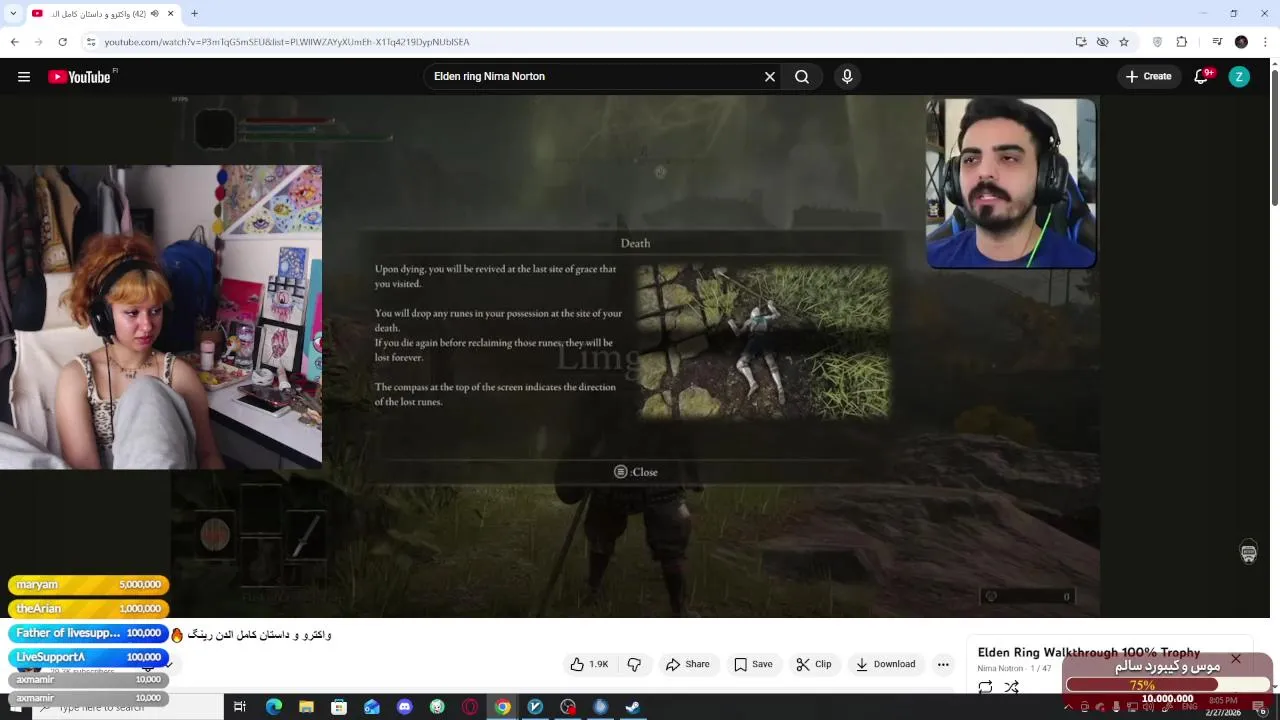1280x720 pixels.
Task: Go back in the browser
Action: coord(14,42)
